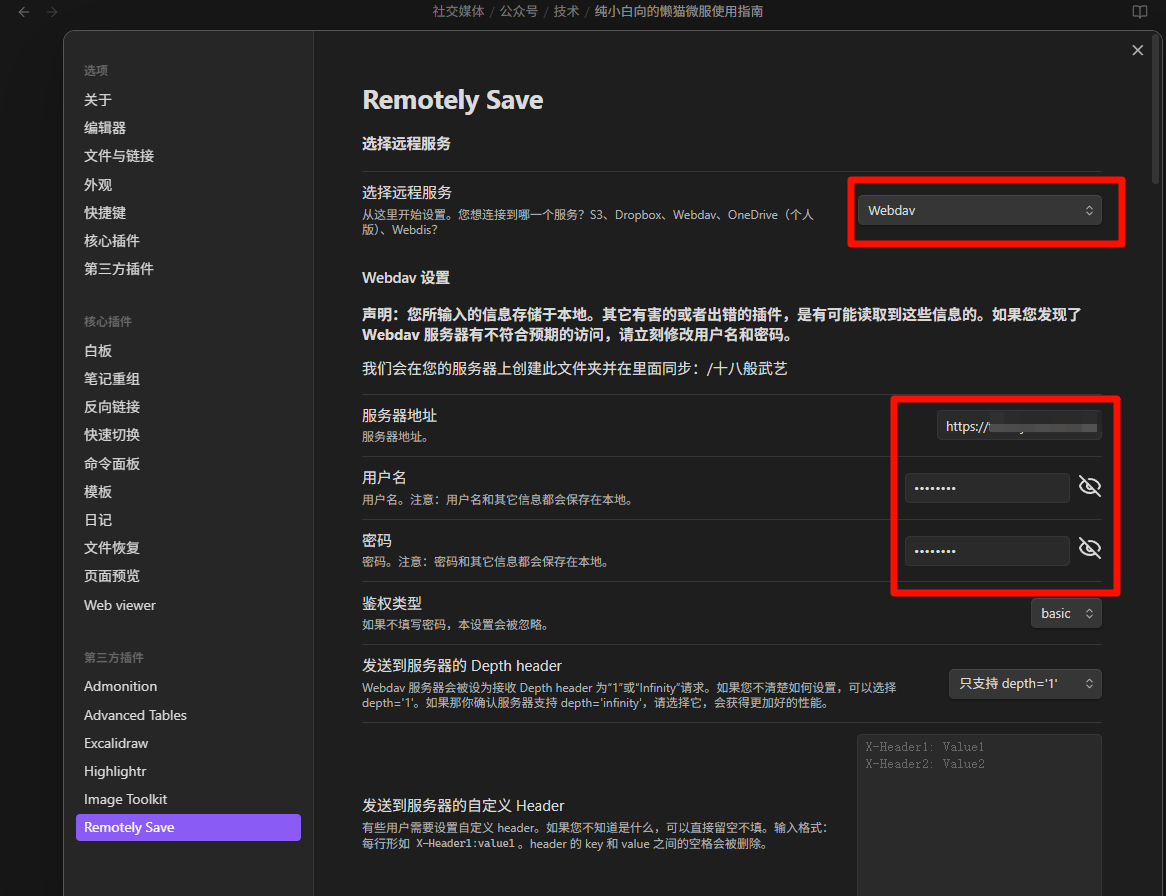Image resolution: width=1166 pixels, height=896 pixels.
Task: Open Advanced Tables plugin settings
Action: pyautogui.click(x=135, y=715)
